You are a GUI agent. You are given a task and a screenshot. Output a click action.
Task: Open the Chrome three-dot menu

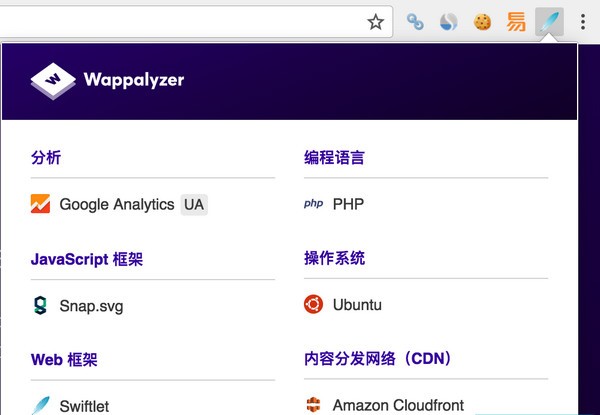[x=583, y=22]
